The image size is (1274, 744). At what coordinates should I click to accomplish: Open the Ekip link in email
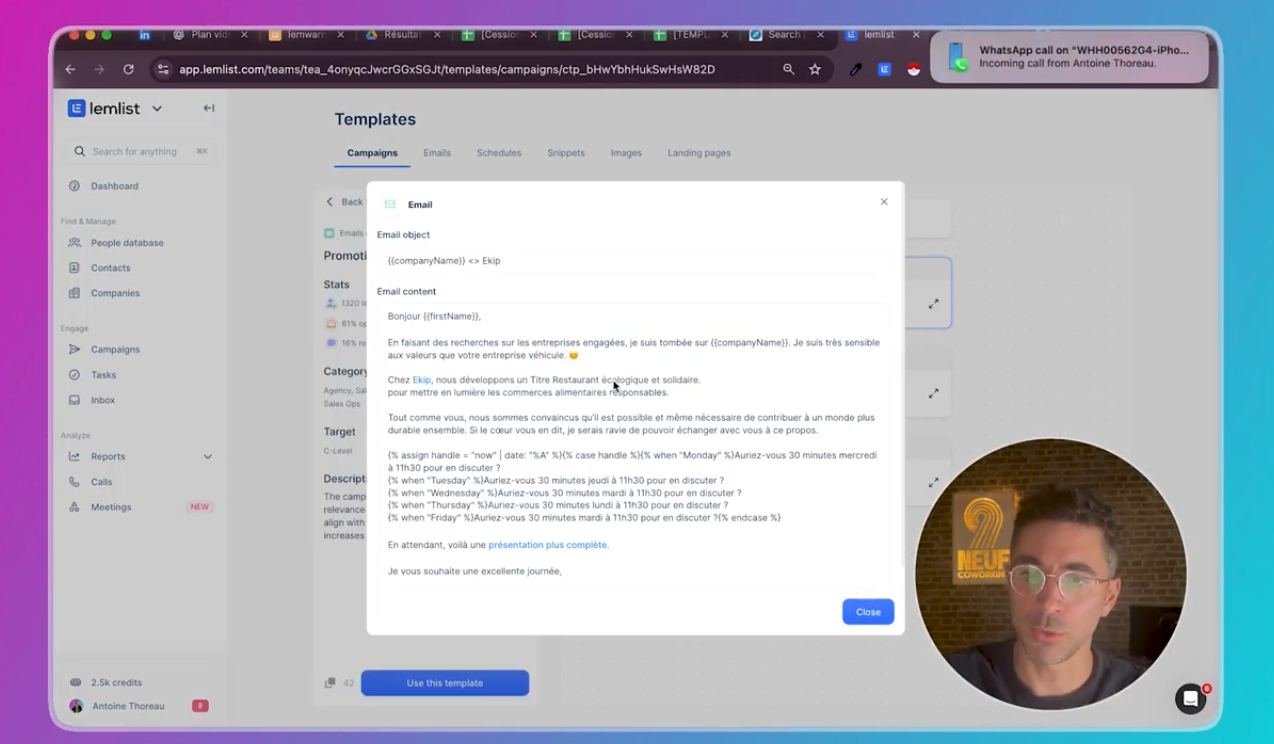tap(422, 380)
